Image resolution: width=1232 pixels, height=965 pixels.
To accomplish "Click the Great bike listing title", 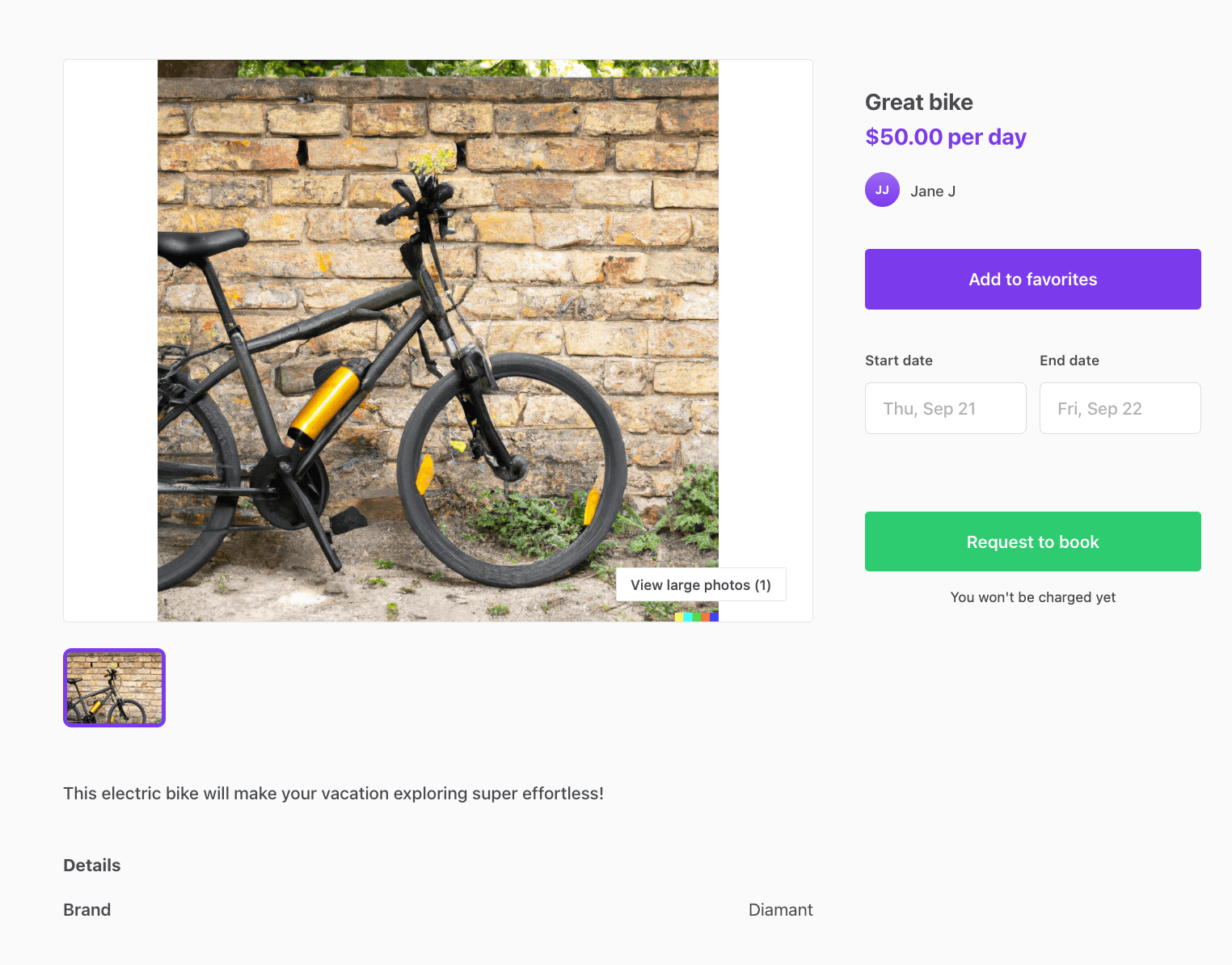I will [918, 103].
